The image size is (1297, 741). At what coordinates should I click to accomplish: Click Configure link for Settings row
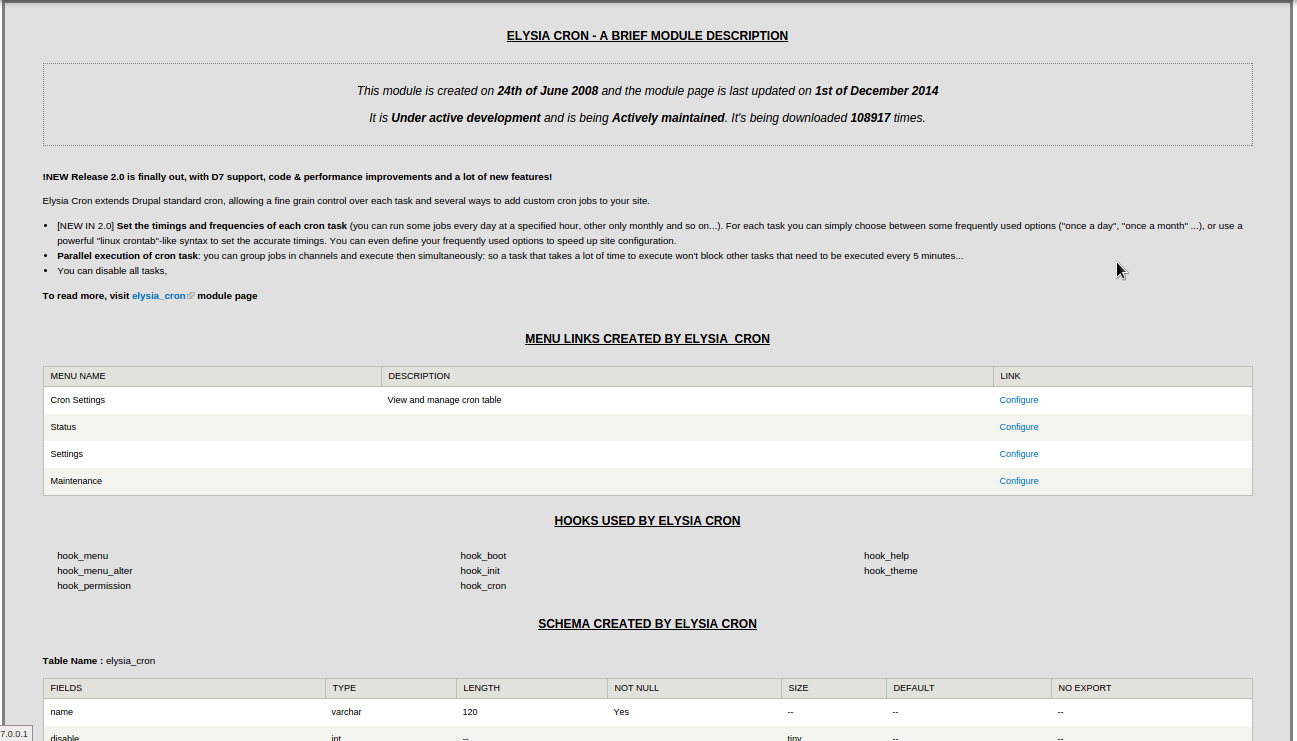pyautogui.click(x=1018, y=454)
